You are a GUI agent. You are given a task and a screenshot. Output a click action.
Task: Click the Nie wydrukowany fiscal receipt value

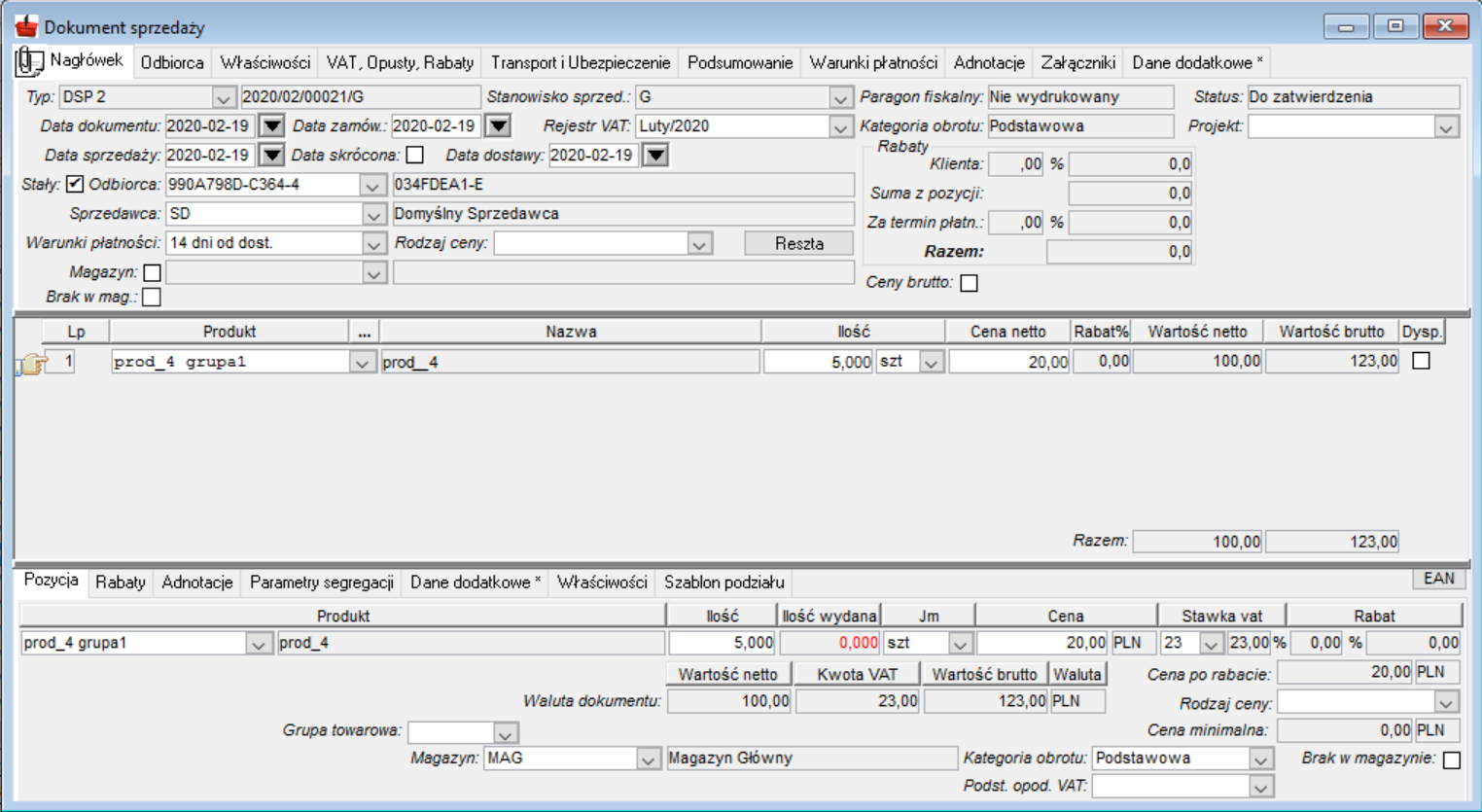coord(1080,97)
